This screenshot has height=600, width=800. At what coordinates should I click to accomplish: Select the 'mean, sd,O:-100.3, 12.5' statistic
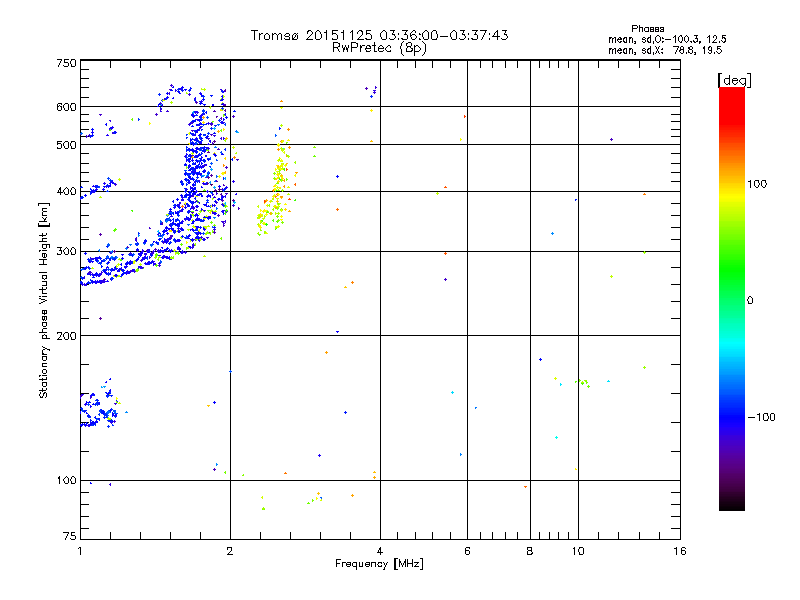pyautogui.click(x=667, y=39)
